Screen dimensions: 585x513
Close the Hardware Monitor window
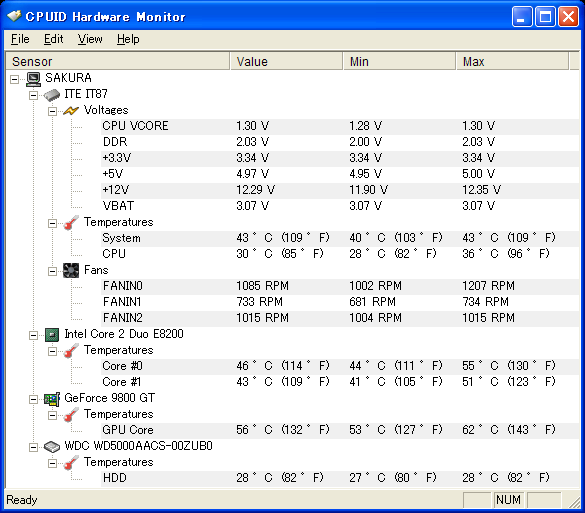[x=568, y=17]
